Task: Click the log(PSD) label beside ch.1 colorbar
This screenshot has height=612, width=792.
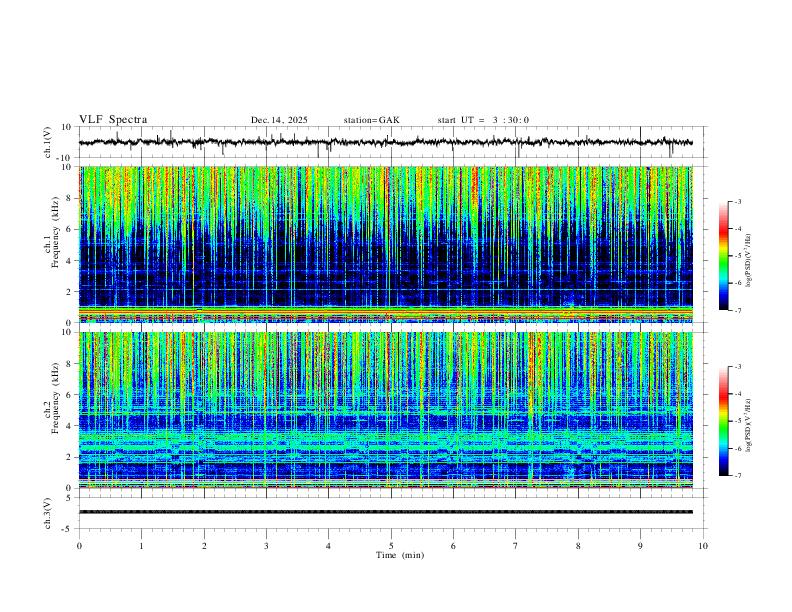Action: [x=748, y=261]
